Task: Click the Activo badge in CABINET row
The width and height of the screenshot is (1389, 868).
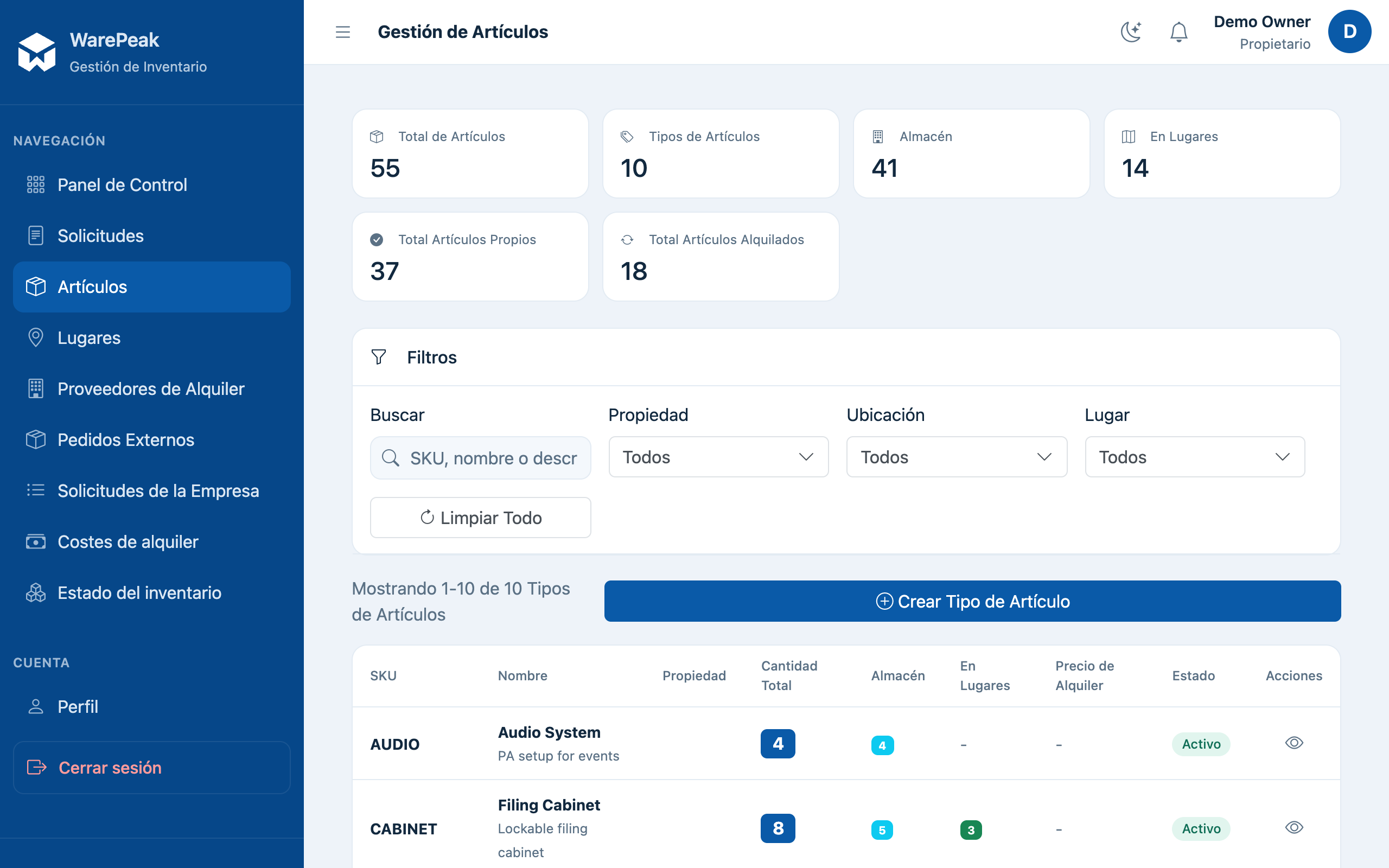Action: click(1201, 828)
